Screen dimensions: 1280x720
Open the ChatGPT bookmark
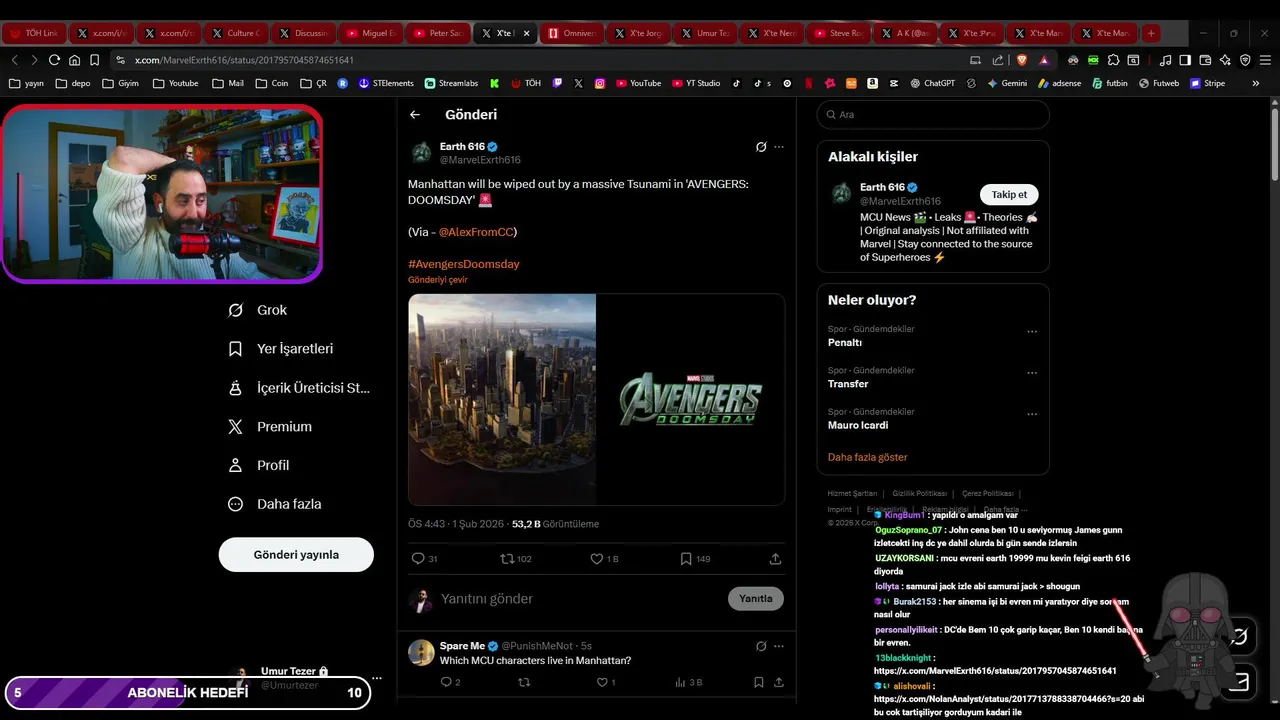click(932, 83)
